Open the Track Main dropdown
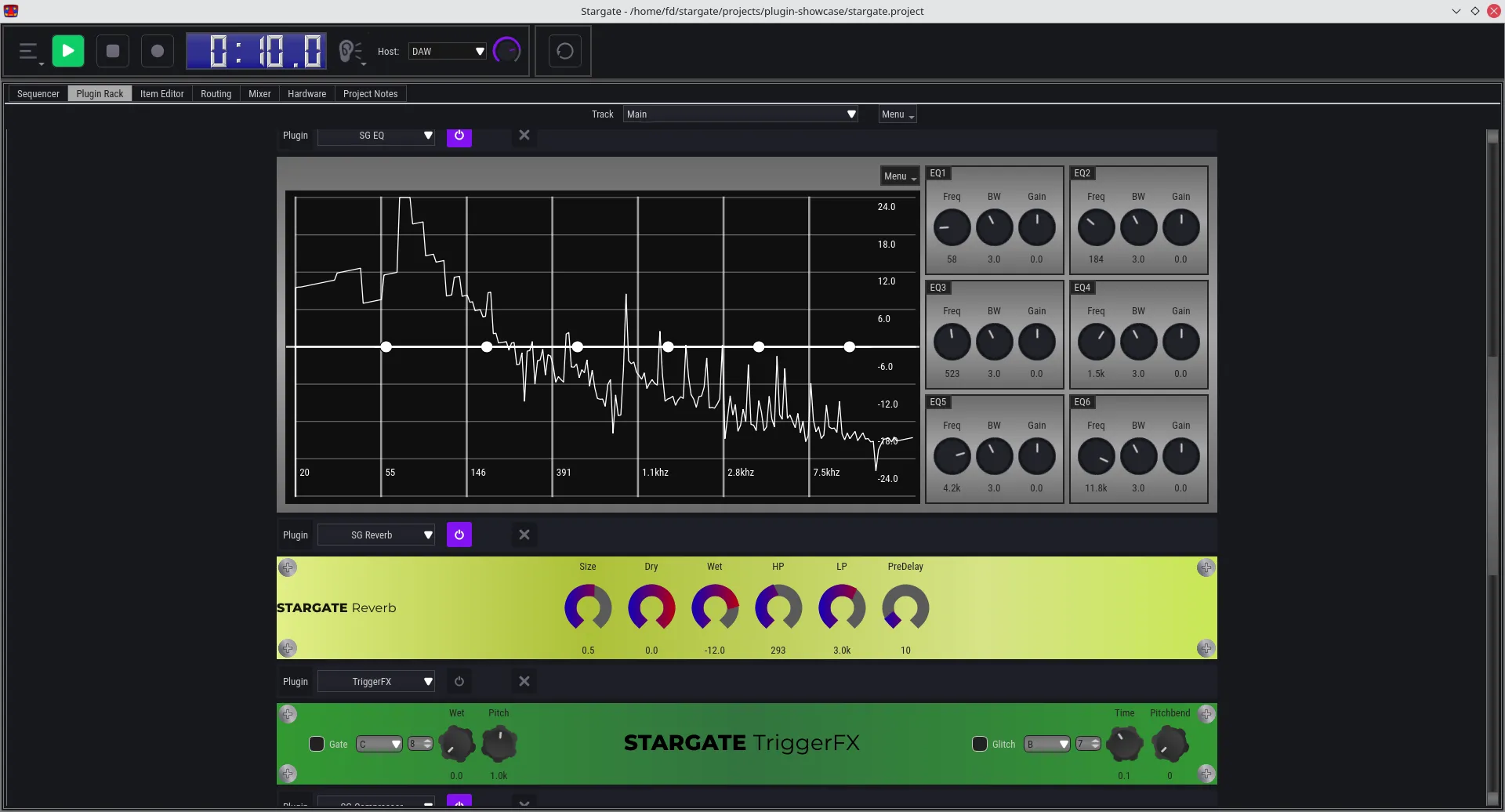1505x812 pixels. click(740, 114)
